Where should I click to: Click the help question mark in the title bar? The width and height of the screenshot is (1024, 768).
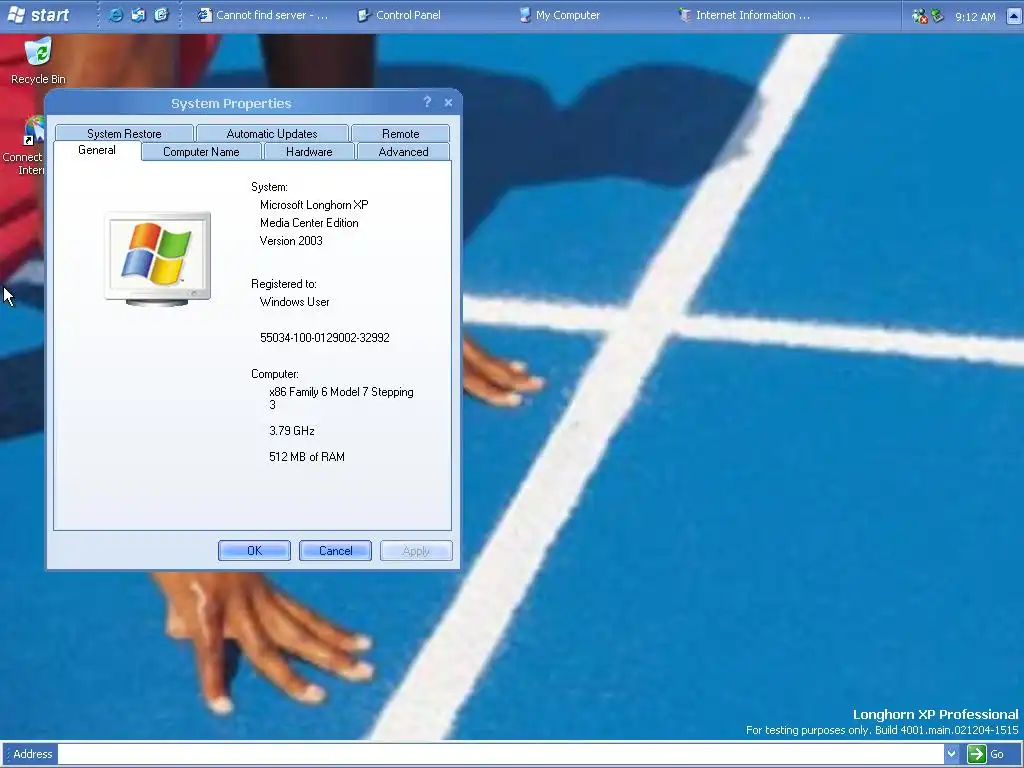pos(427,102)
